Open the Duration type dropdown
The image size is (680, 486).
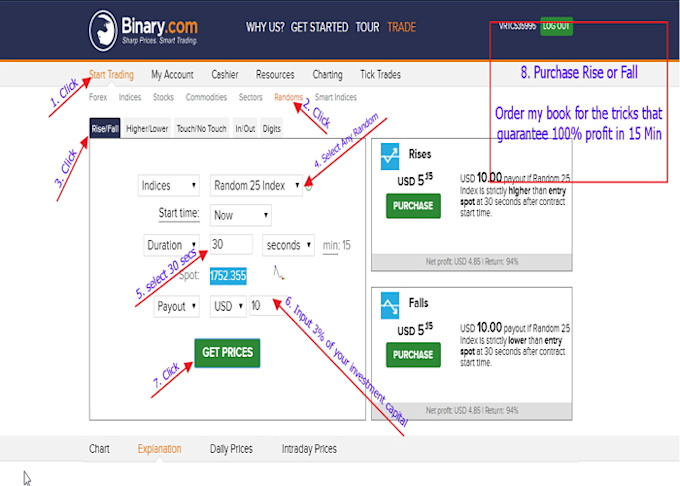pos(171,245)
